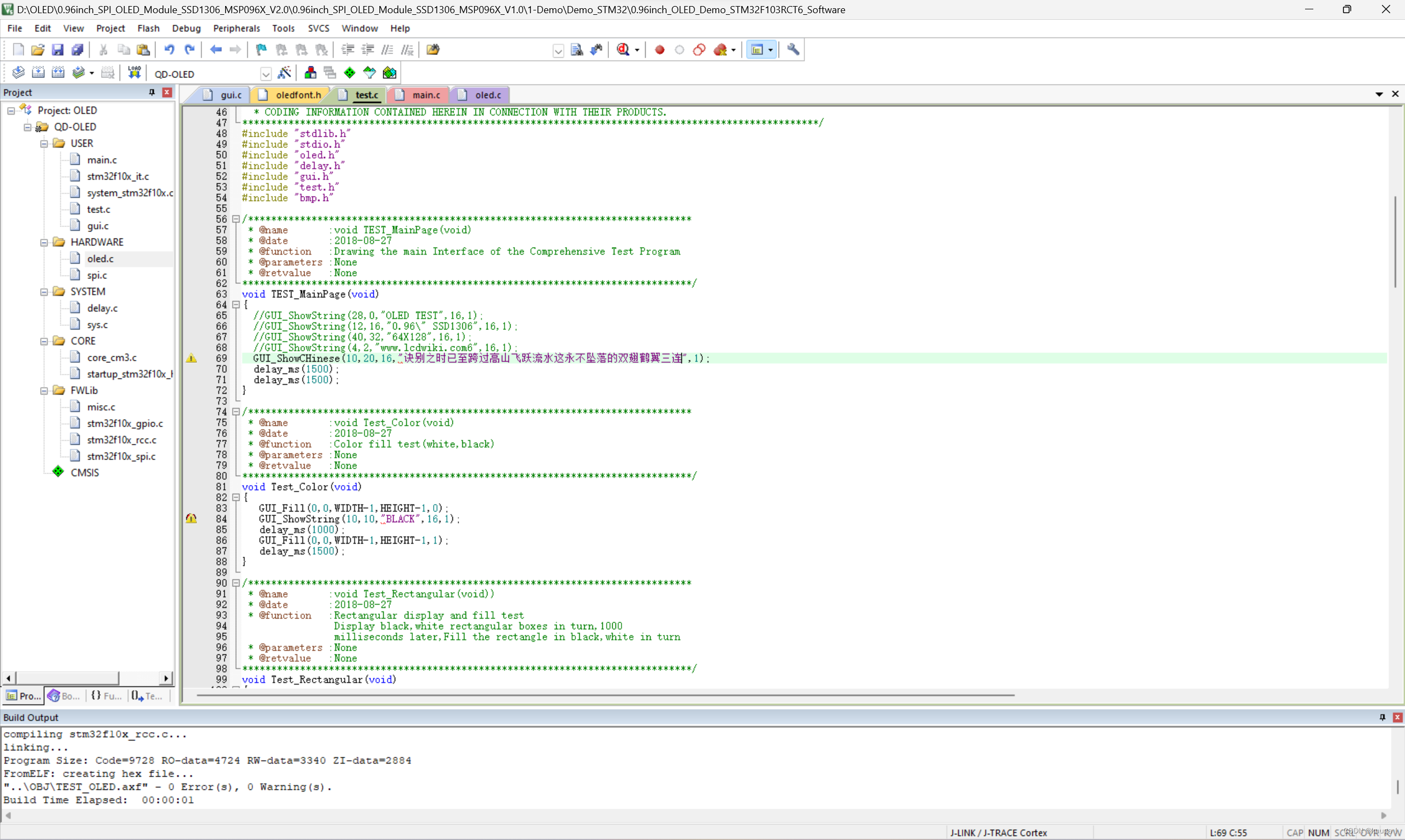1405x840 pixels.
Task: Click the Translate/Compile icon
Action: click(x=16, y=72)
